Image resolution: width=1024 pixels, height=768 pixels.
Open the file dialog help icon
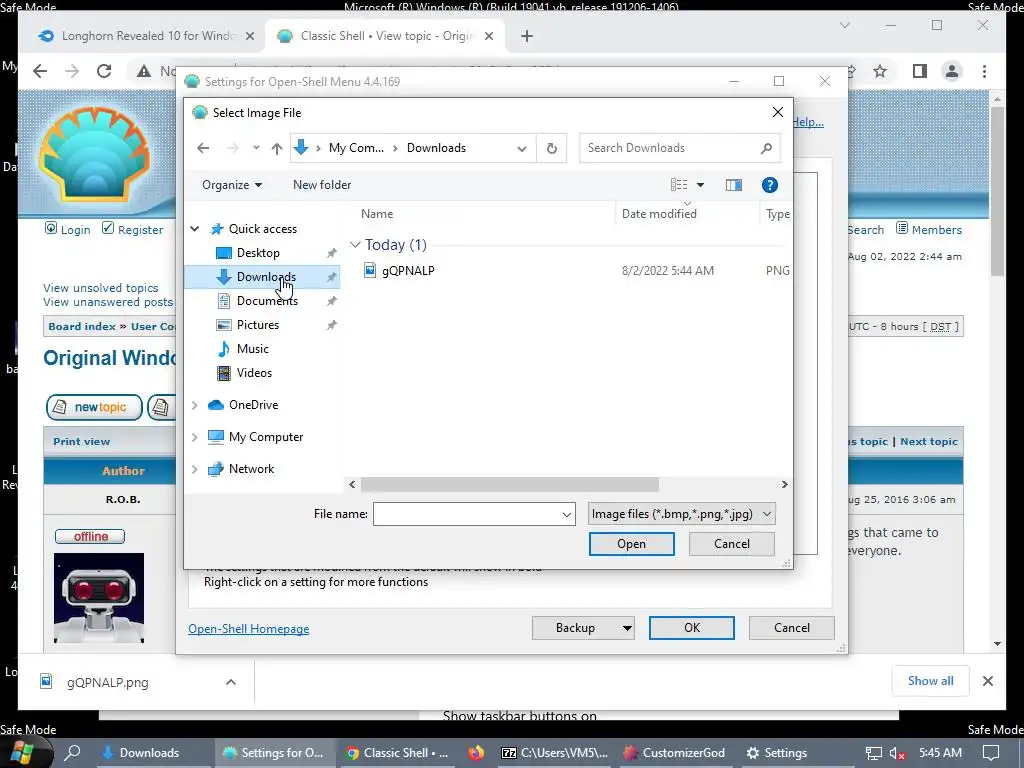(x=769, y=185)
